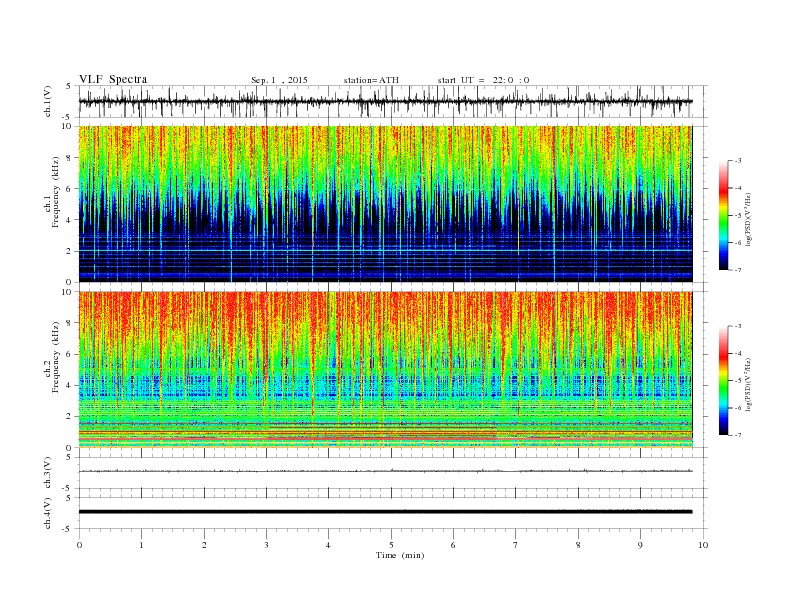Screen dimensions: 792x612
Task: Click time axis tick label "5"
Action: coord(391,545)
